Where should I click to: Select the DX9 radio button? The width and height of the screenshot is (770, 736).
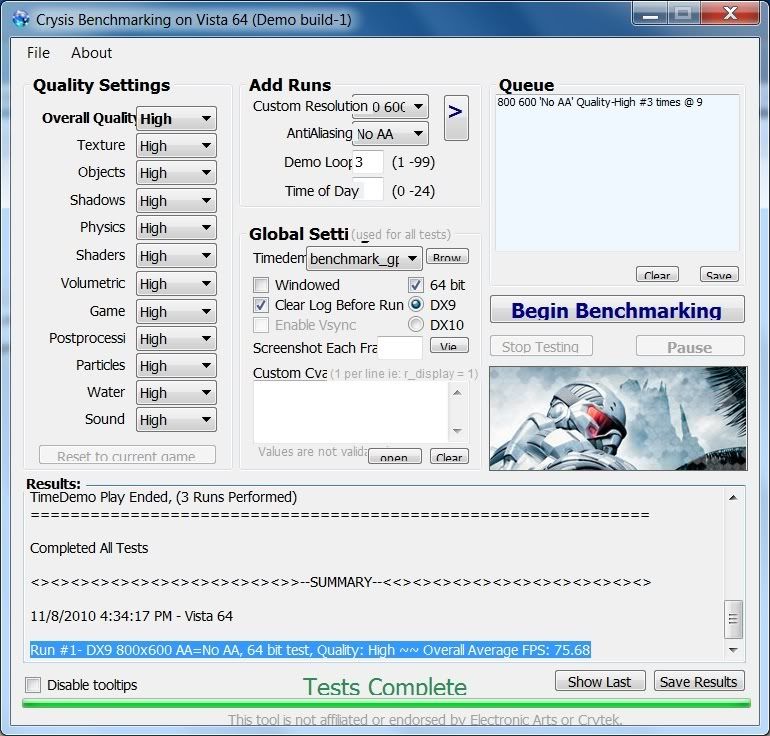[415, 305]
